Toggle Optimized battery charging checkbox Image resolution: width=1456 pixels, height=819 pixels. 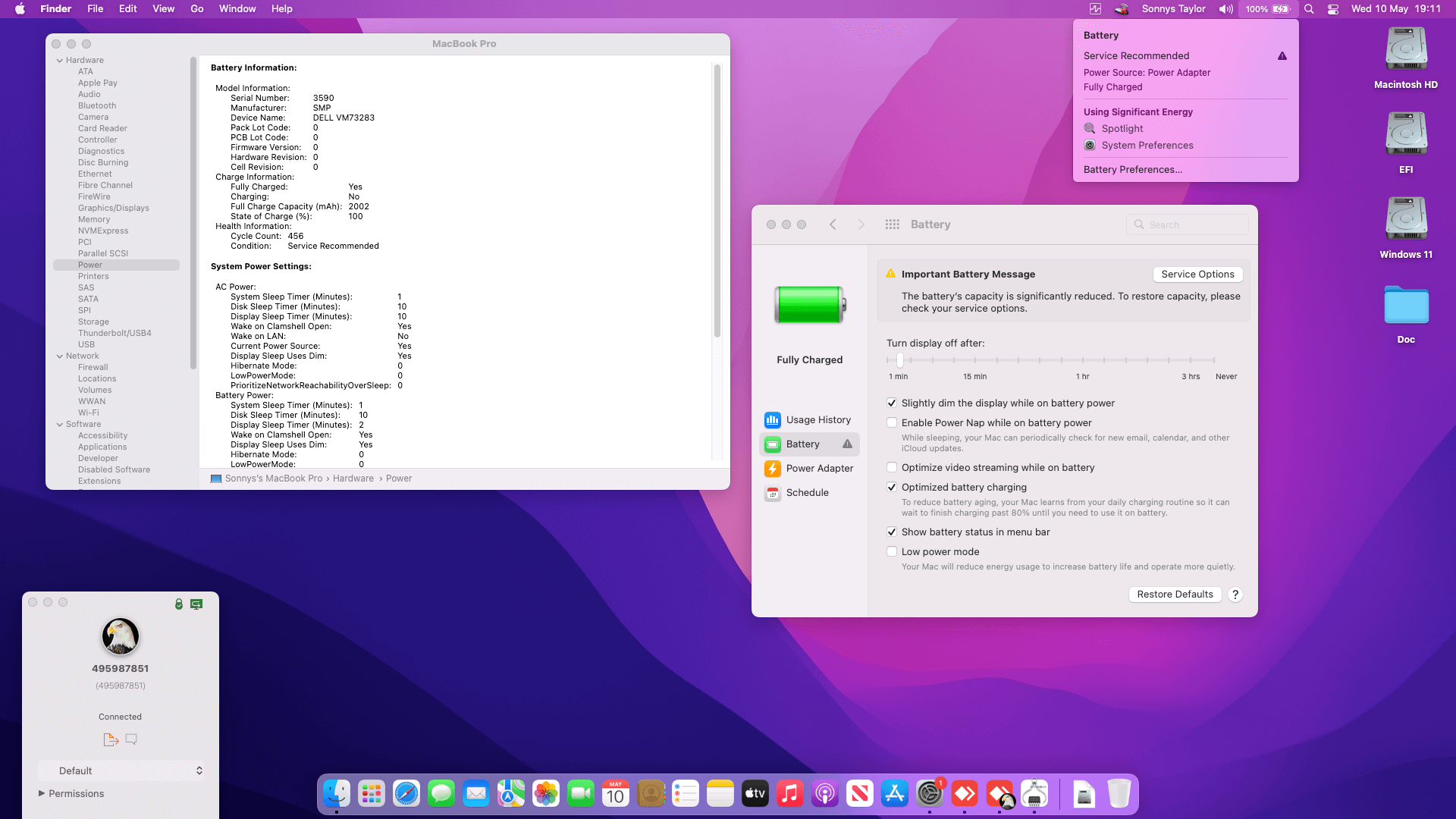(x=892, y=488)
